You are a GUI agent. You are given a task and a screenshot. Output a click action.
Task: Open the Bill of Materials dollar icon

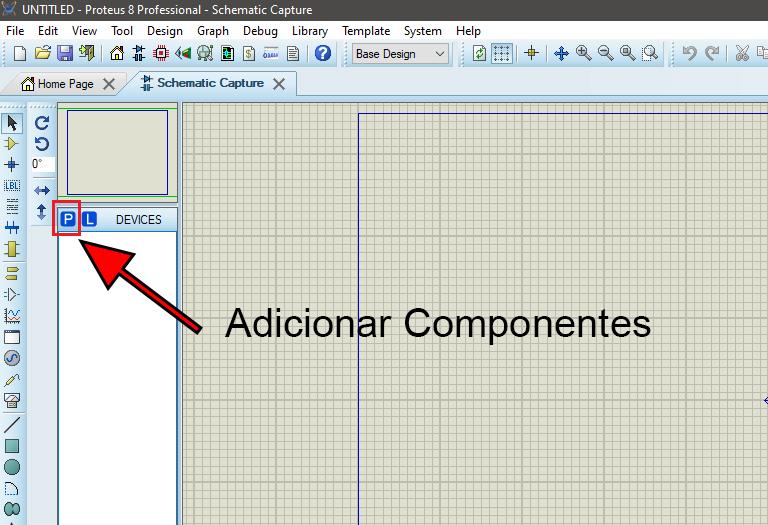pyautogui.click(x=249, y=53)
